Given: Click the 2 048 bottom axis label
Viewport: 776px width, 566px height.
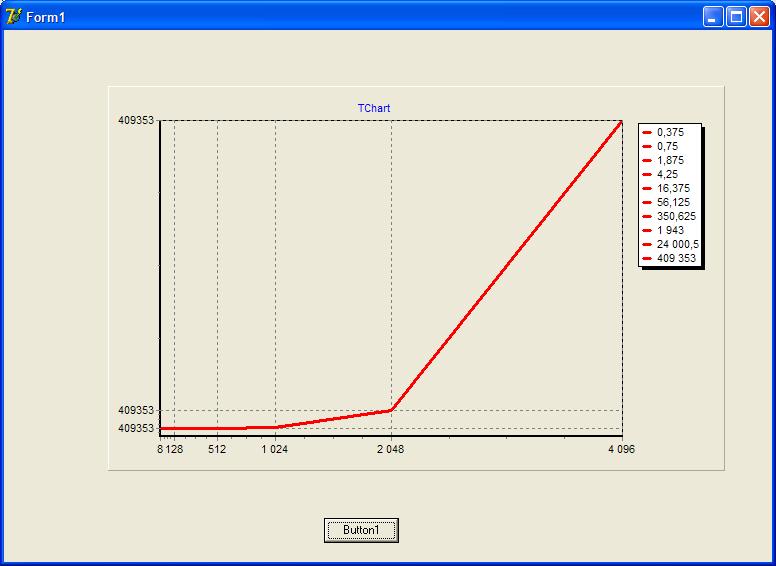Looking at the screenshot, I should (391, 450).
